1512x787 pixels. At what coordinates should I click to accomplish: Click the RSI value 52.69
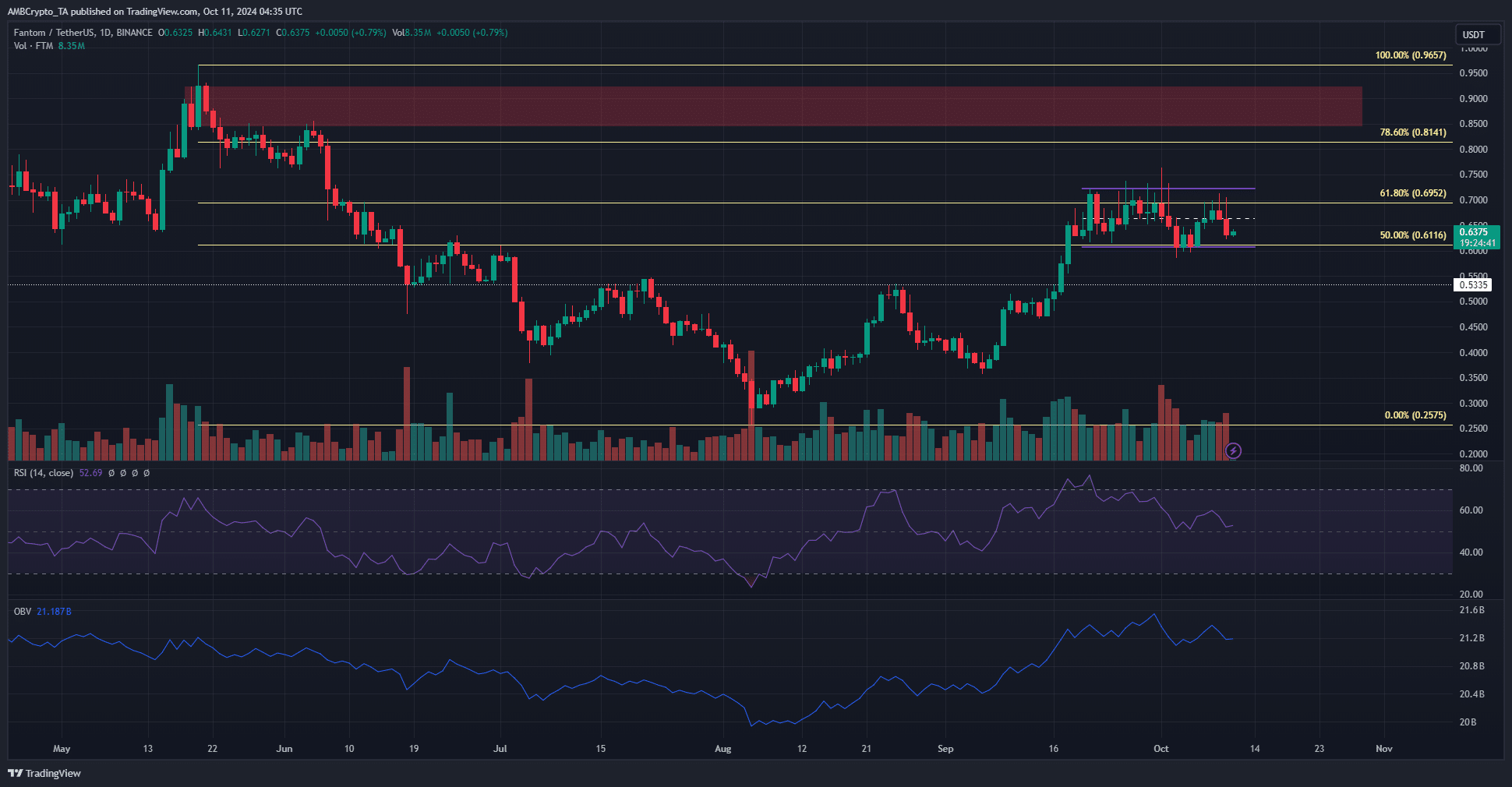point(90,473)
